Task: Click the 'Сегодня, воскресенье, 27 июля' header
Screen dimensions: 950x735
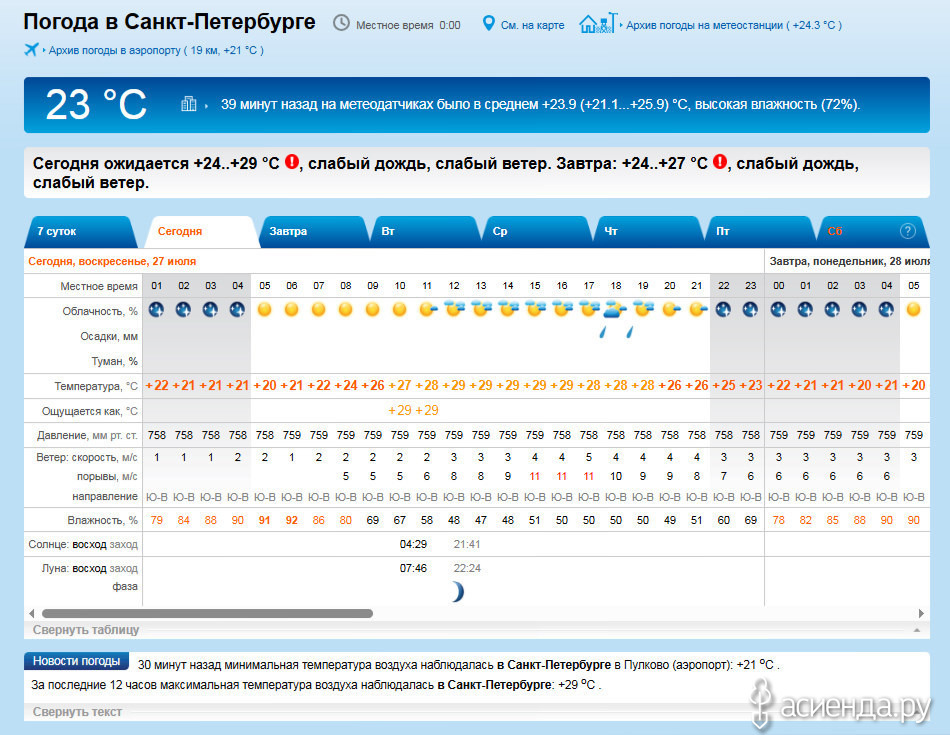Action: (x=112, y=261)
